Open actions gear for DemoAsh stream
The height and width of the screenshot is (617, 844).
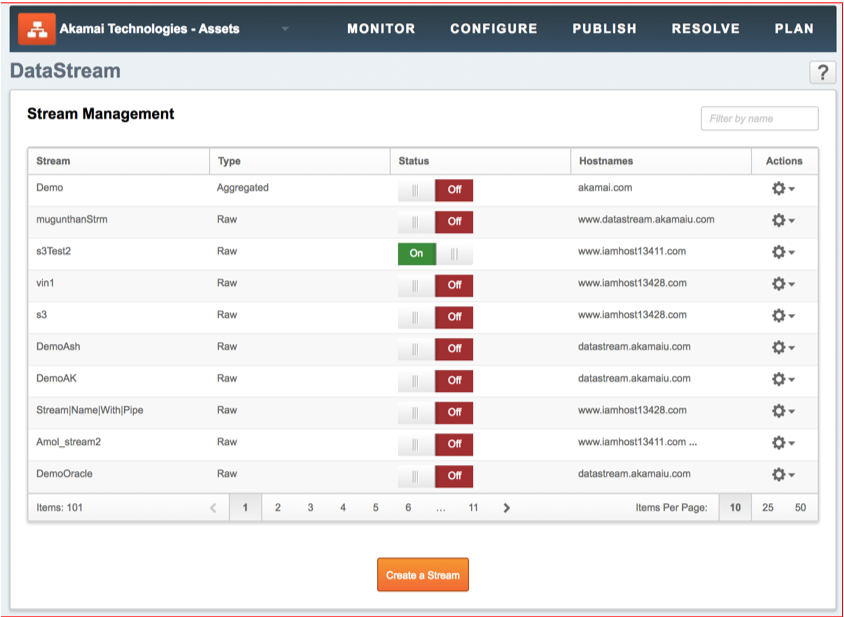[783, 347]
